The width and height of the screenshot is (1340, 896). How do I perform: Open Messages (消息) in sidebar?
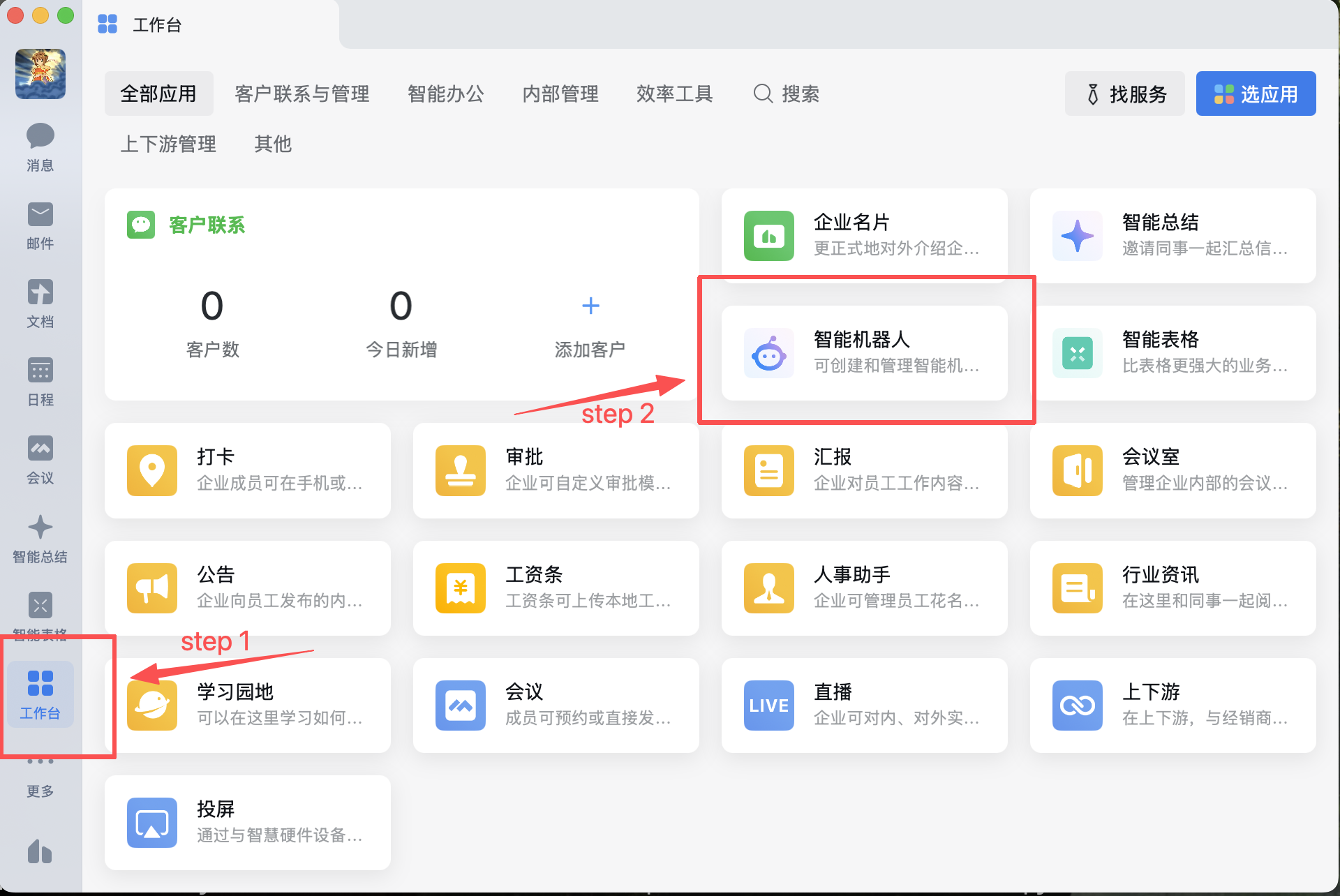[40, 145]
